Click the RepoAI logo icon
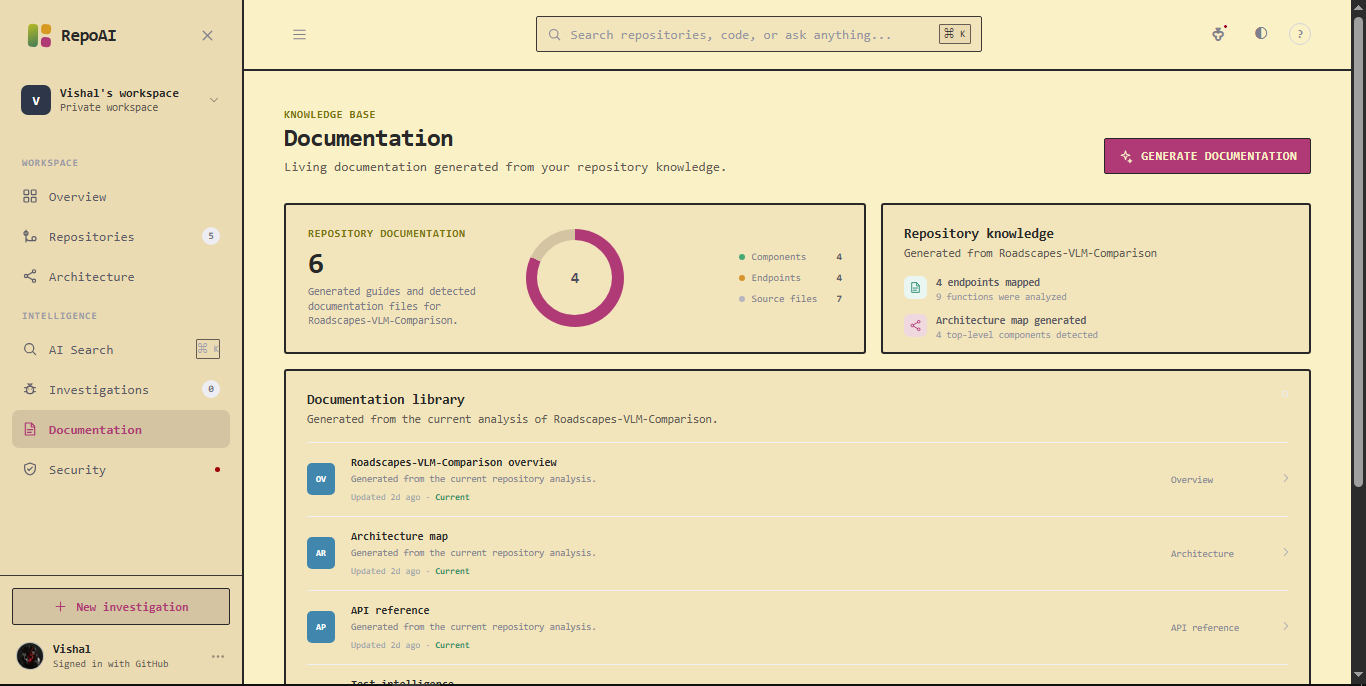 tap(39, 35)
